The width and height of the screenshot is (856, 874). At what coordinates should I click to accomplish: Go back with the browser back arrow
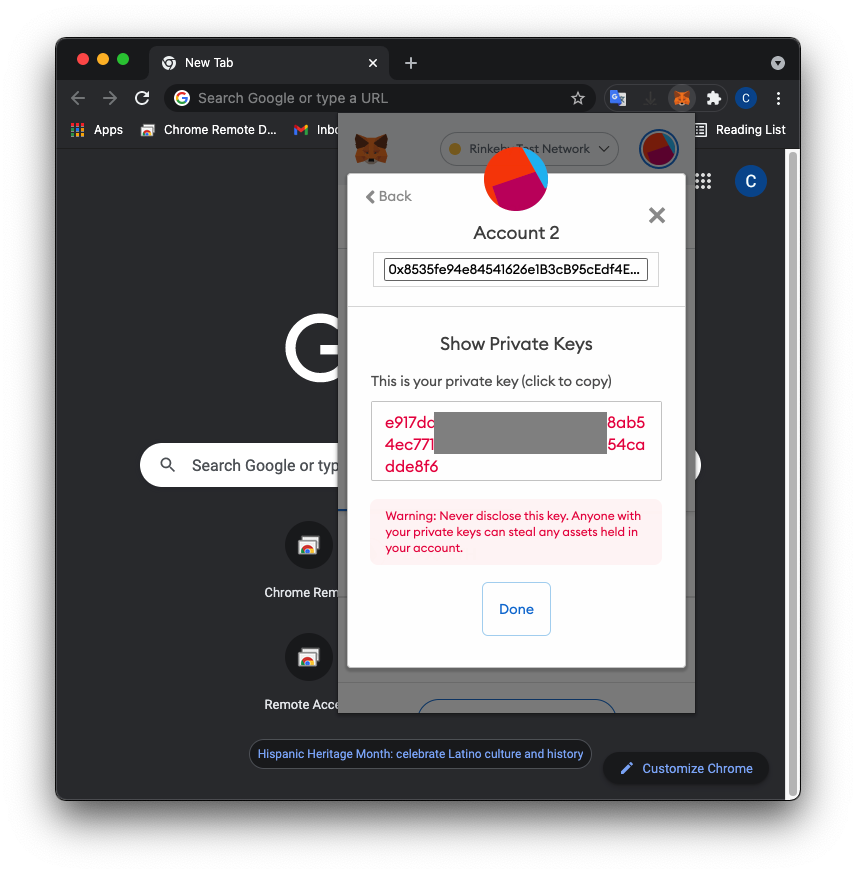pos(78,99)
